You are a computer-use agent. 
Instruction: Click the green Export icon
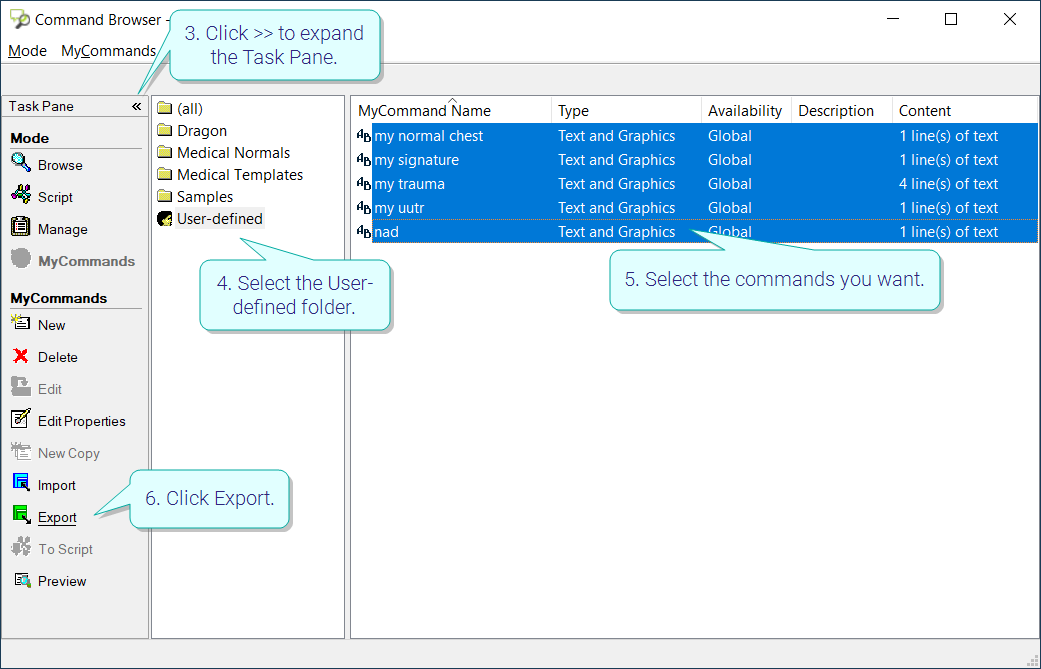(x=21, y=514)
